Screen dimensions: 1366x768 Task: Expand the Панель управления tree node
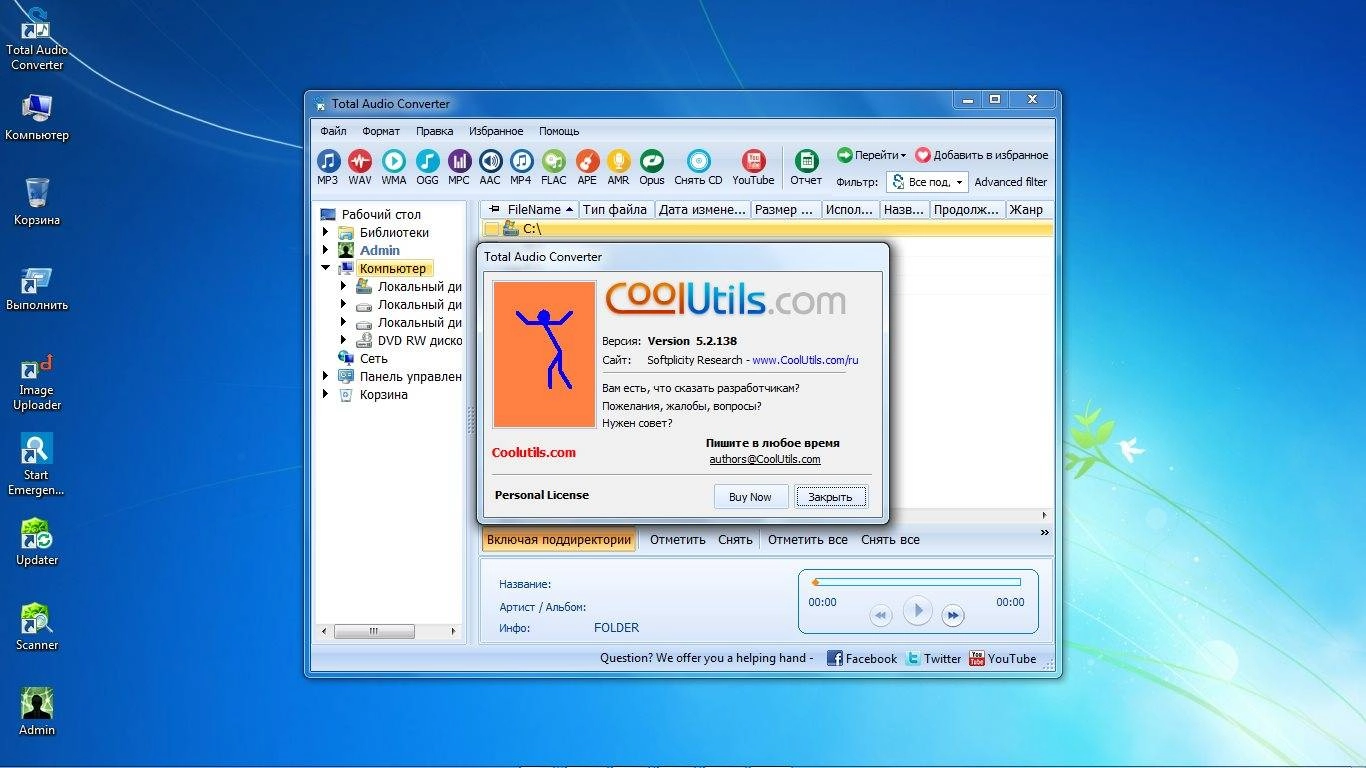click(x=326, y=376)
